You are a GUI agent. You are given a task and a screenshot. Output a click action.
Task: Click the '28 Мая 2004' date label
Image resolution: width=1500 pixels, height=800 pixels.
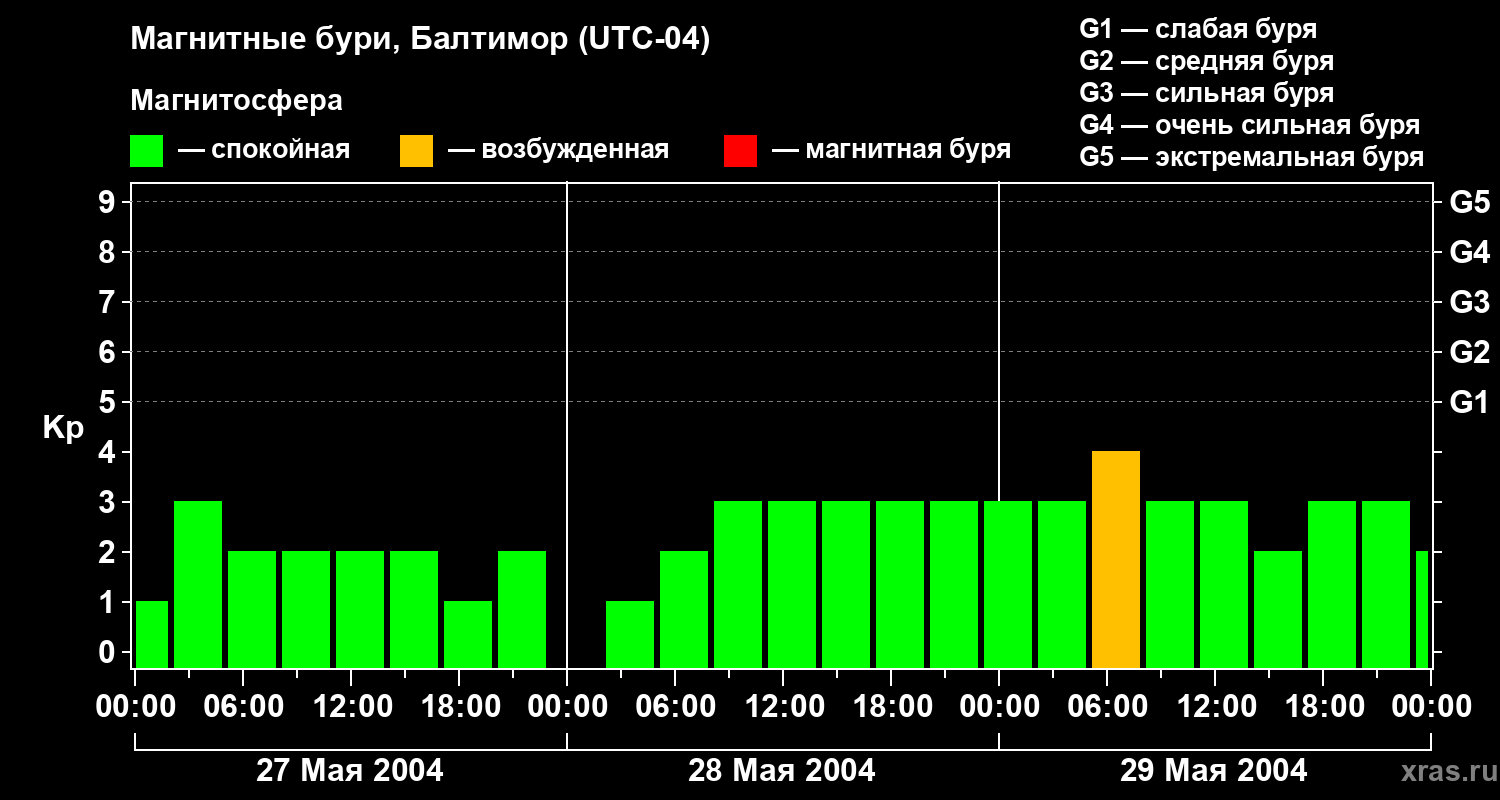pos(782,771)
